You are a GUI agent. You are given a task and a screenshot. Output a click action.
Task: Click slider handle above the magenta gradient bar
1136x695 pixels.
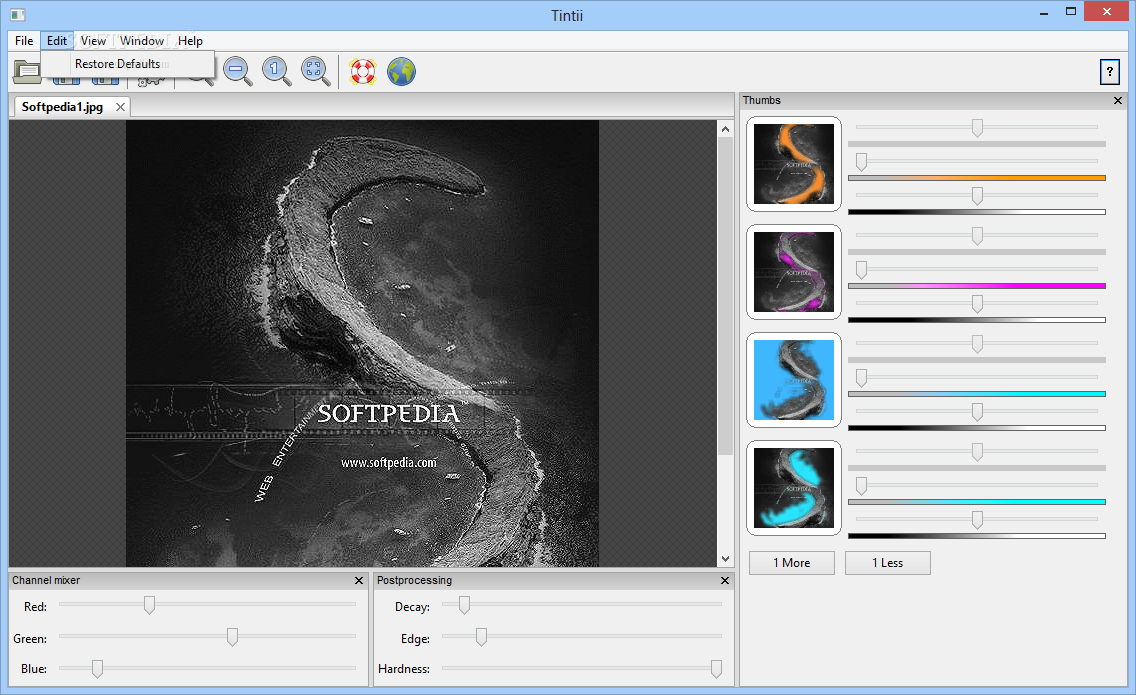click(x=861, y=270)
